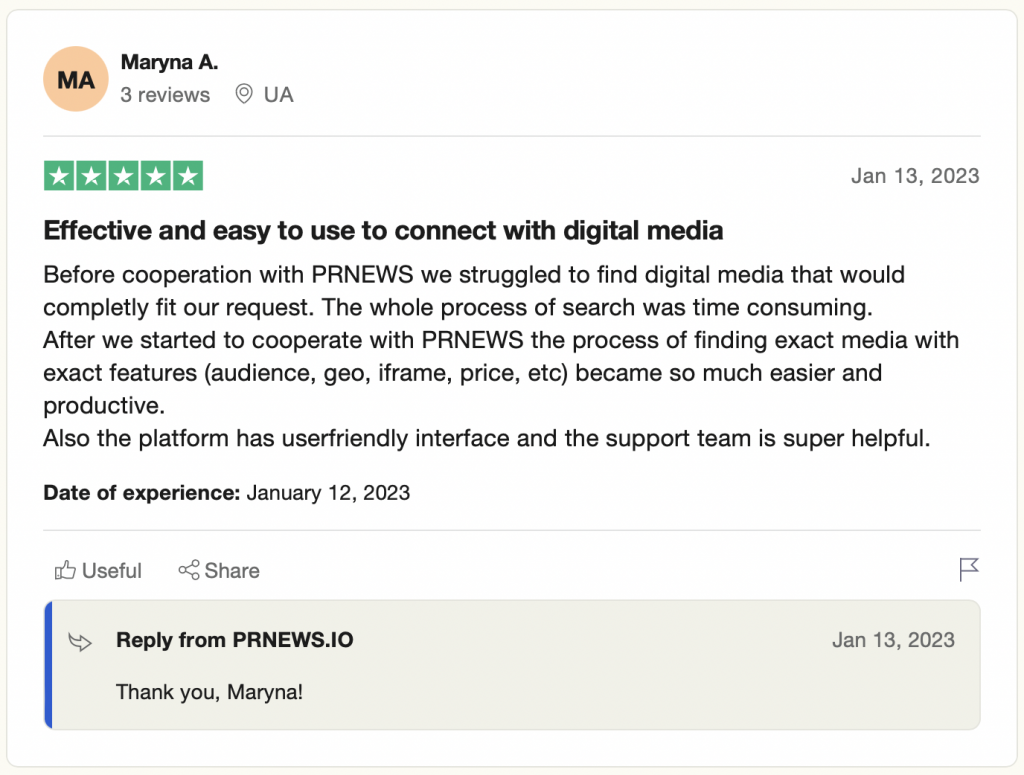Open the 3 reviews link
Screen dimensions: 1024x775
165,95
